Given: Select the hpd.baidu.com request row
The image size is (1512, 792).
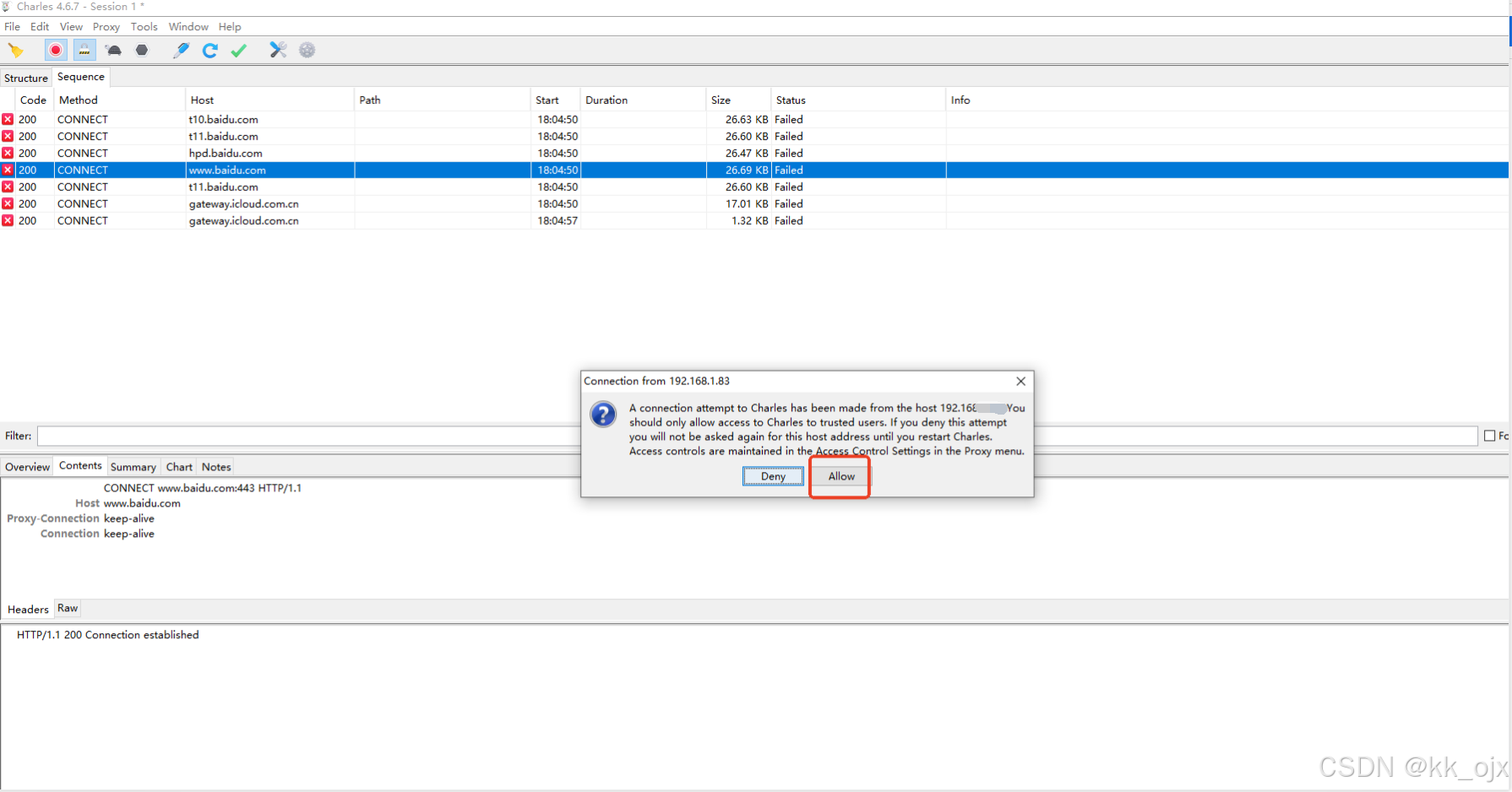Looking at the screenshot, I should (754, 154).
